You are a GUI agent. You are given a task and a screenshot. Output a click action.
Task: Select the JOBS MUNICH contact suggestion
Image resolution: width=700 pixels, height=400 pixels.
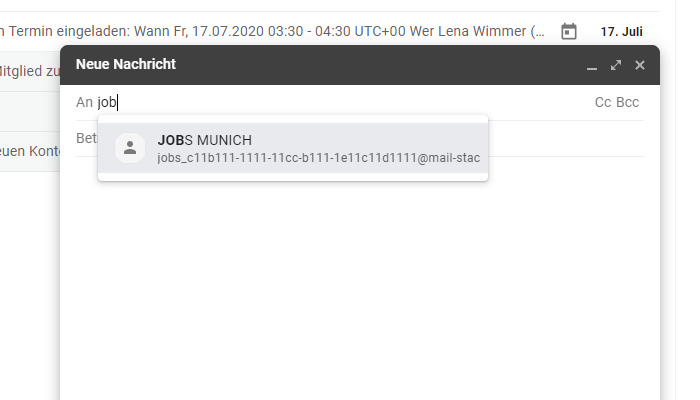(293, 148)
